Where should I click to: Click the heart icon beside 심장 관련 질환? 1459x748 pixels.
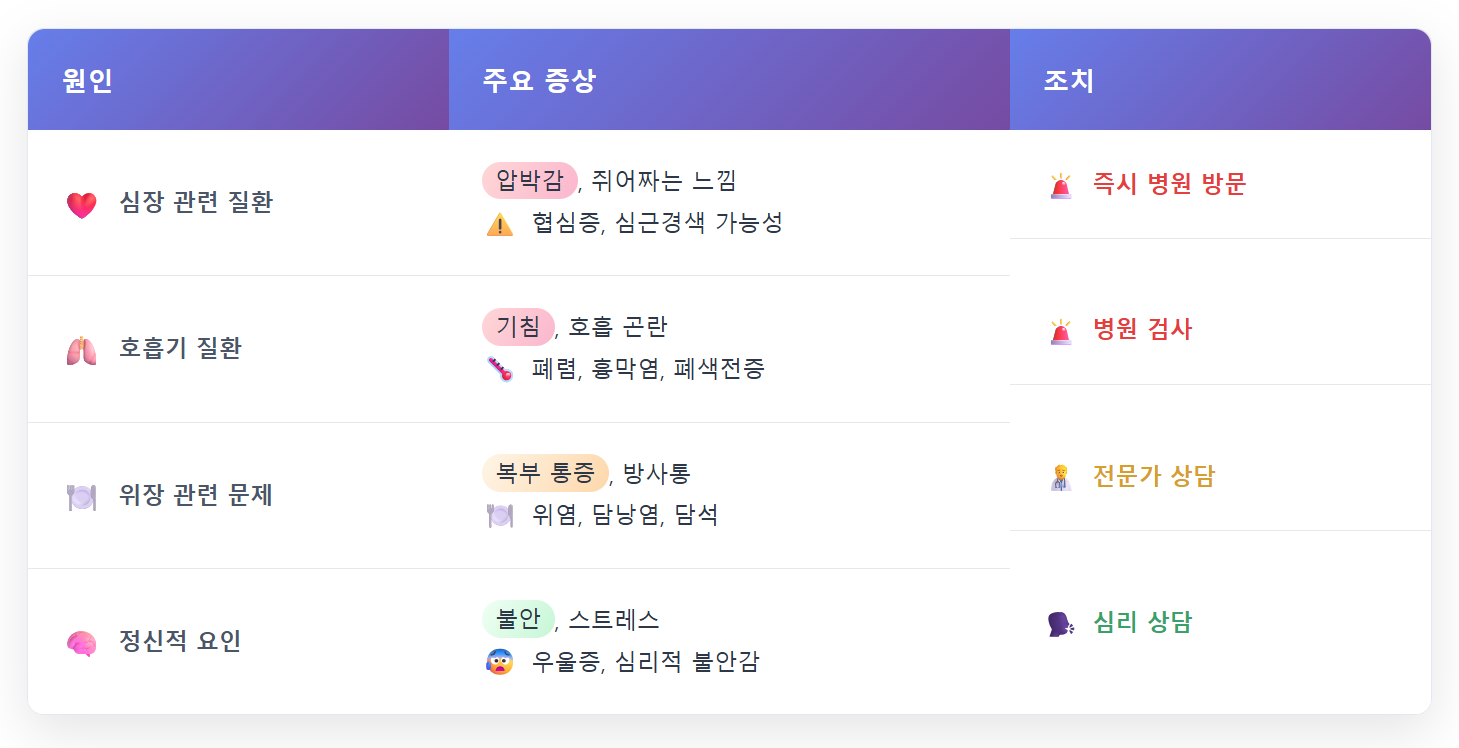(x=81, y=205)
